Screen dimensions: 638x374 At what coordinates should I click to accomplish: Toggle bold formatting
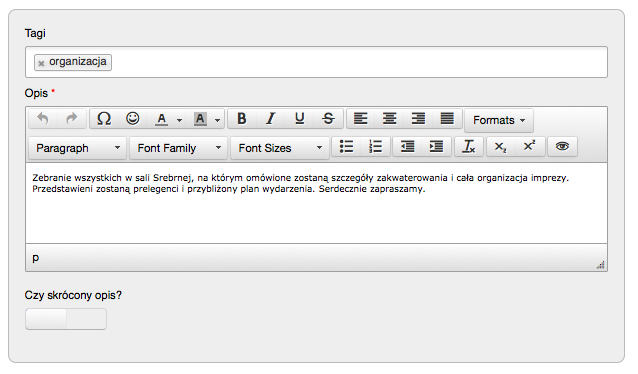(242, 119)
